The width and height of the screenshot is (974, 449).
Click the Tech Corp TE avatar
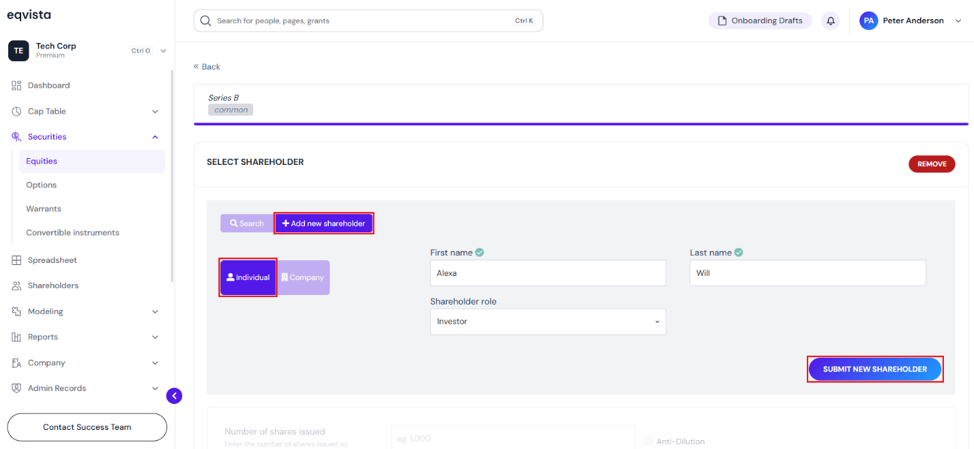pyautogui.click(x=18, y=50)
